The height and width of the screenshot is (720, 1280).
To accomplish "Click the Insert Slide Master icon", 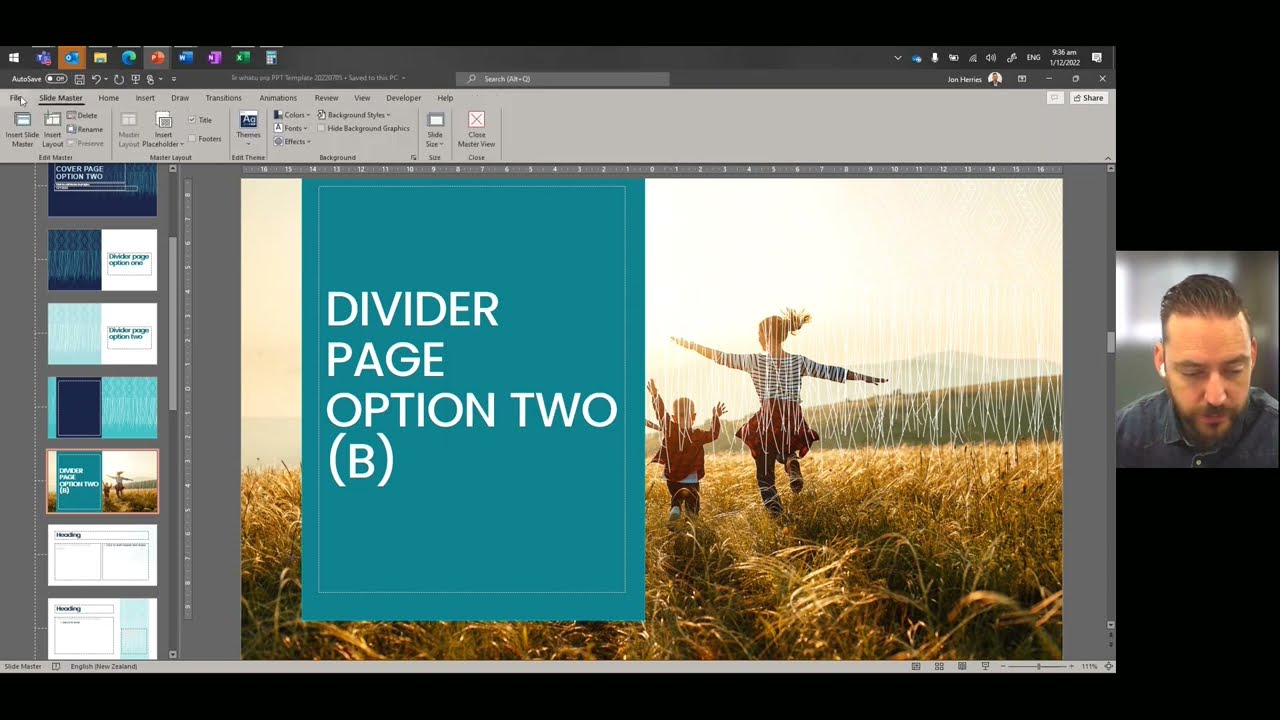I will [x=22, y=121].
